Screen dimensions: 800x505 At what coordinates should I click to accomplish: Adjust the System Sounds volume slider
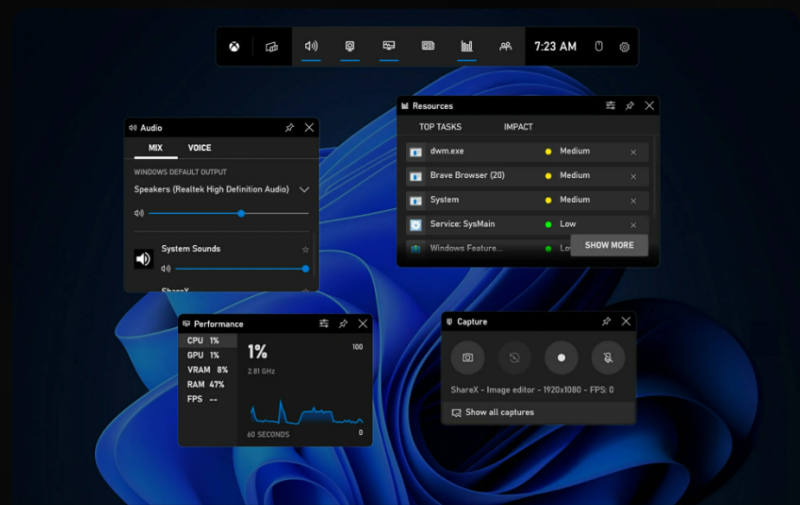point(242,269)
